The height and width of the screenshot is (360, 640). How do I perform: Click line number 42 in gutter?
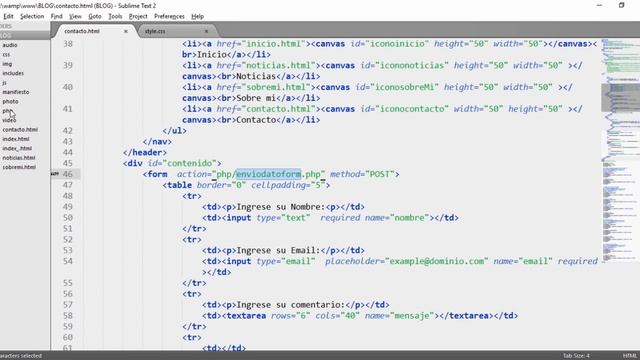[68, 131]
